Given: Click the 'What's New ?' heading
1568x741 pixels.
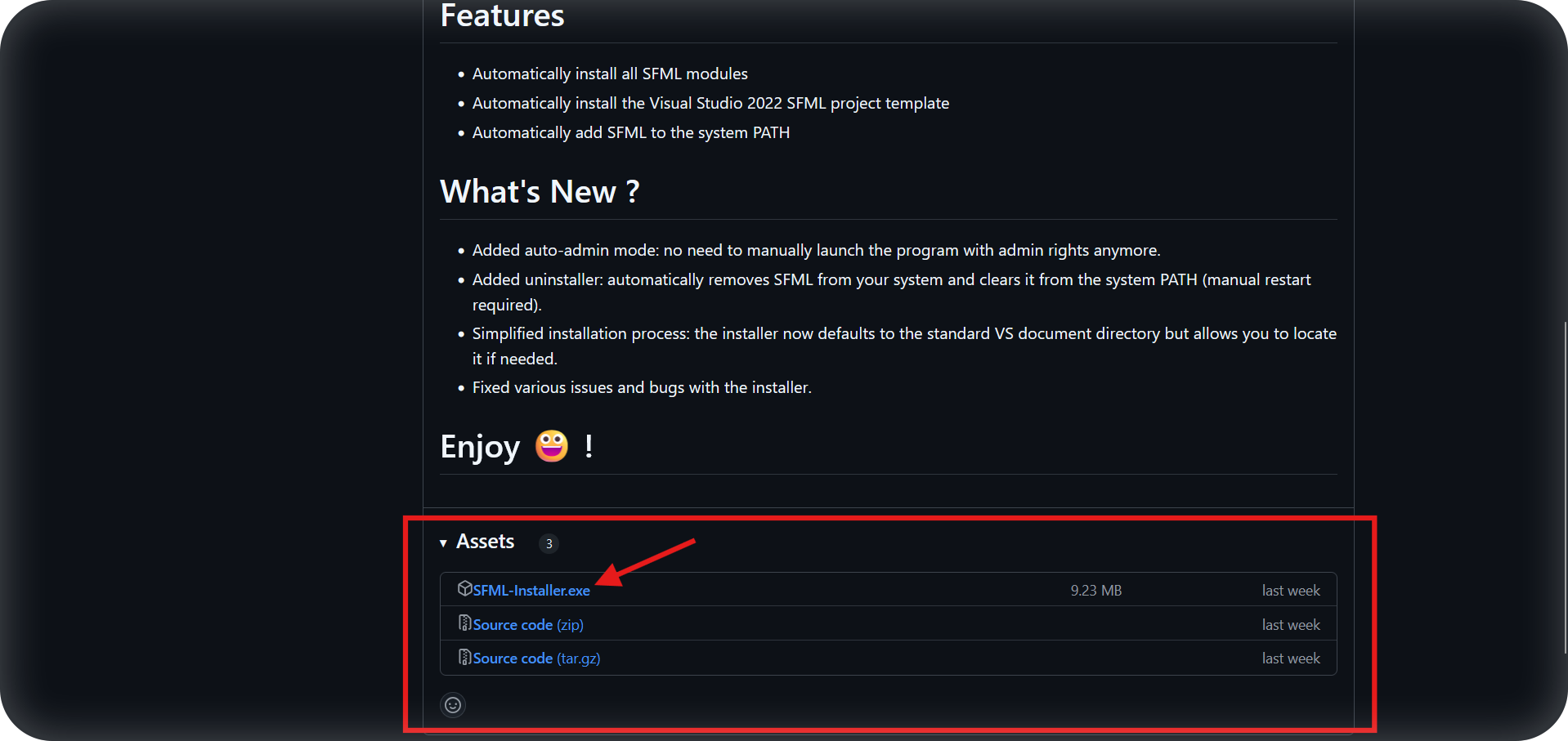Looking at the screenshot, I should 540,192.
